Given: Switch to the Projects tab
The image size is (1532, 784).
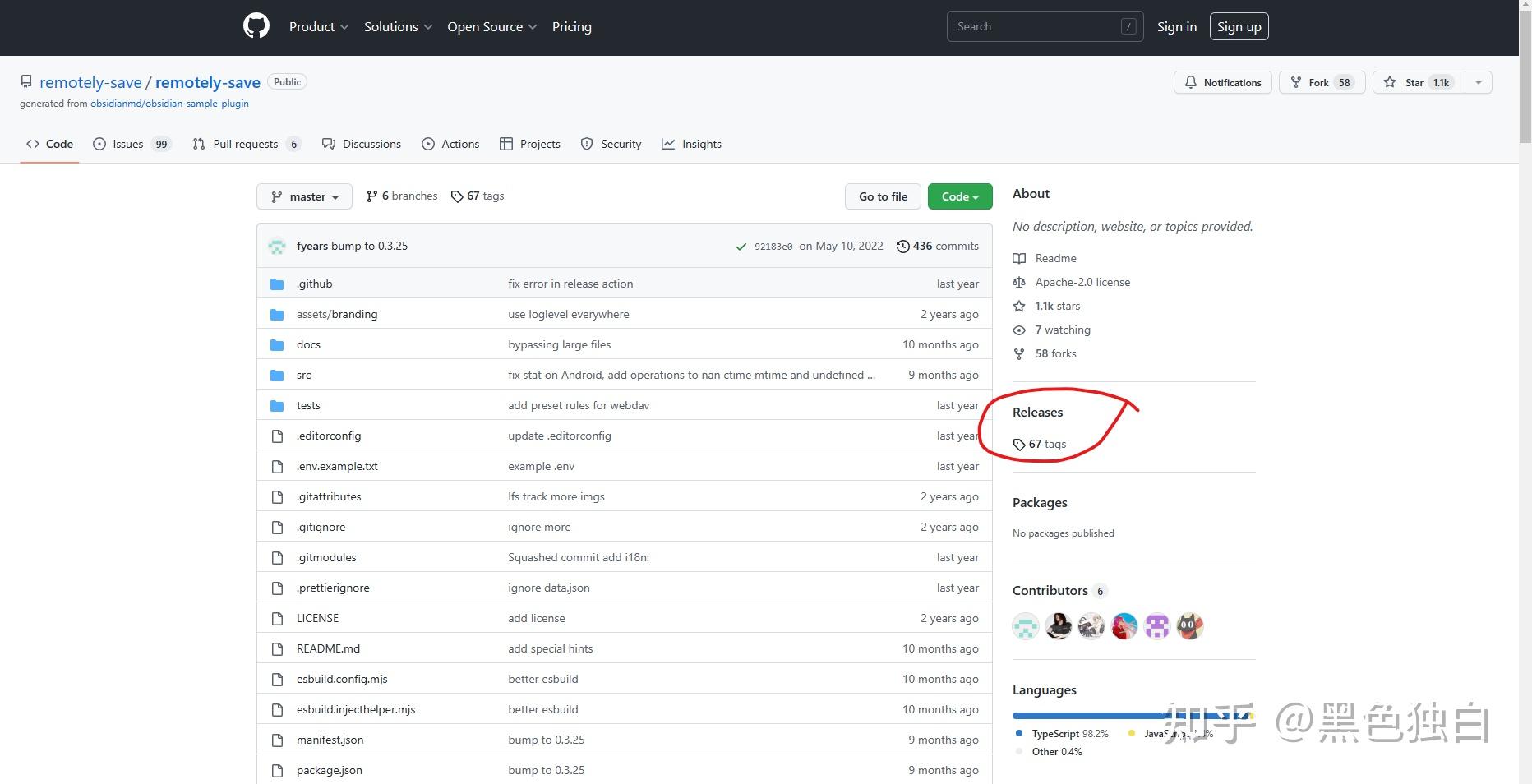Looking at the screenshot, I should pos(530,144).
